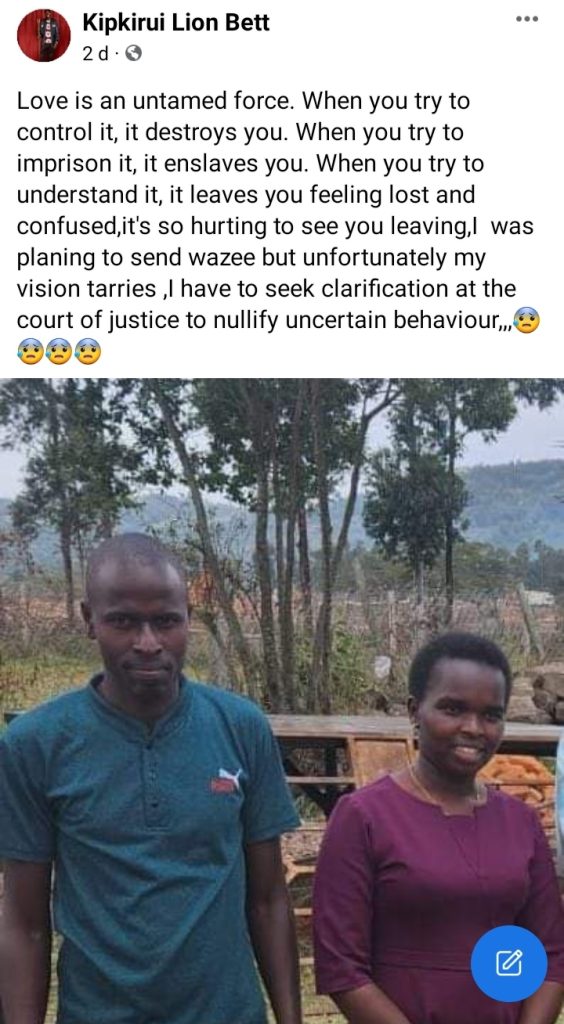Tap the man in the teal shirt

pos(147,784)
